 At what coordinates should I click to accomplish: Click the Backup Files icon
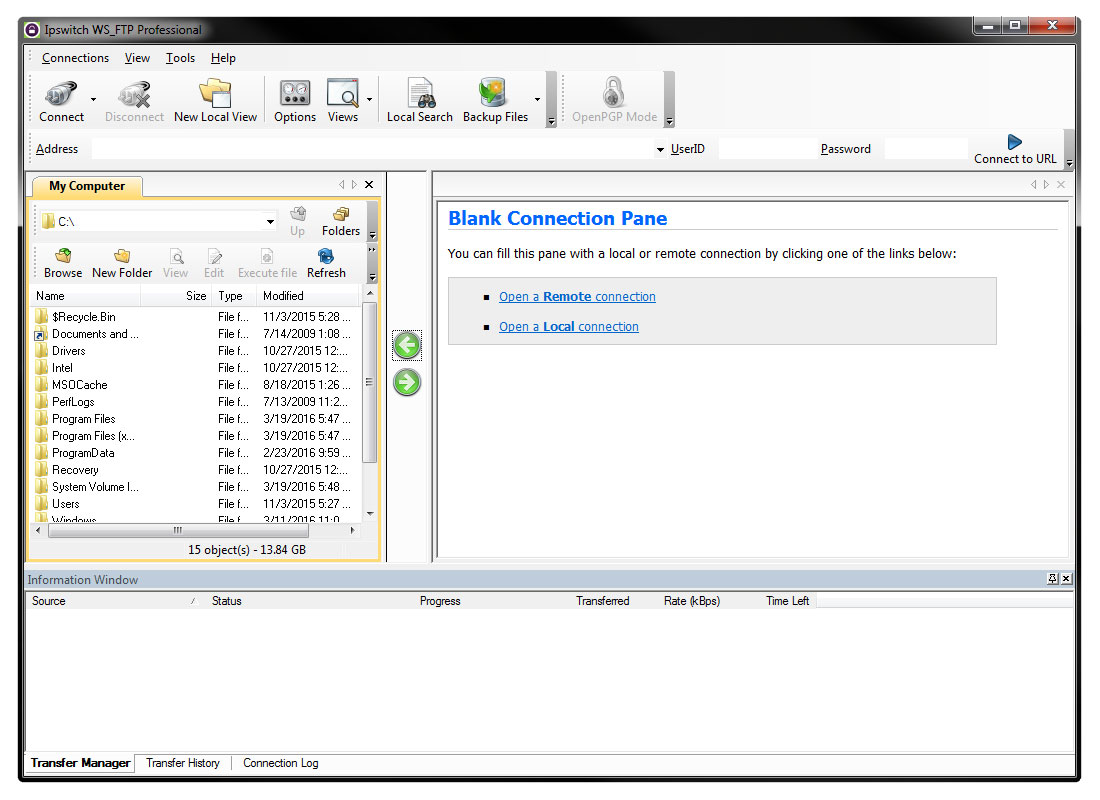click(495, 100)
